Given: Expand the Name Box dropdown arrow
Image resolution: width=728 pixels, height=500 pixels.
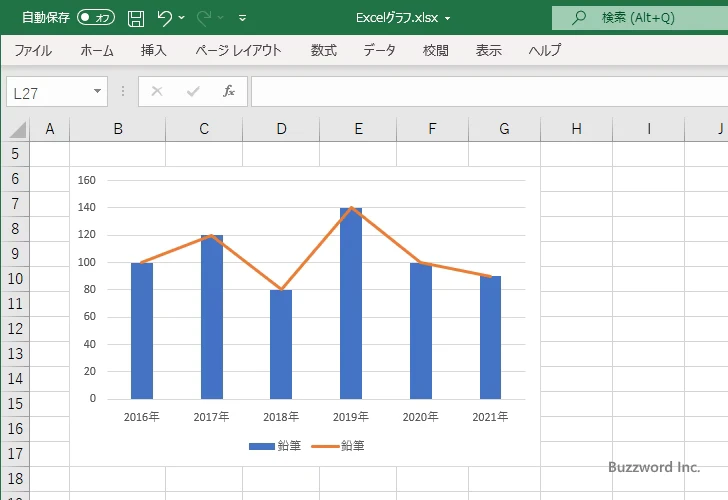Looking at the screenshot, I should tap(98, 91).
